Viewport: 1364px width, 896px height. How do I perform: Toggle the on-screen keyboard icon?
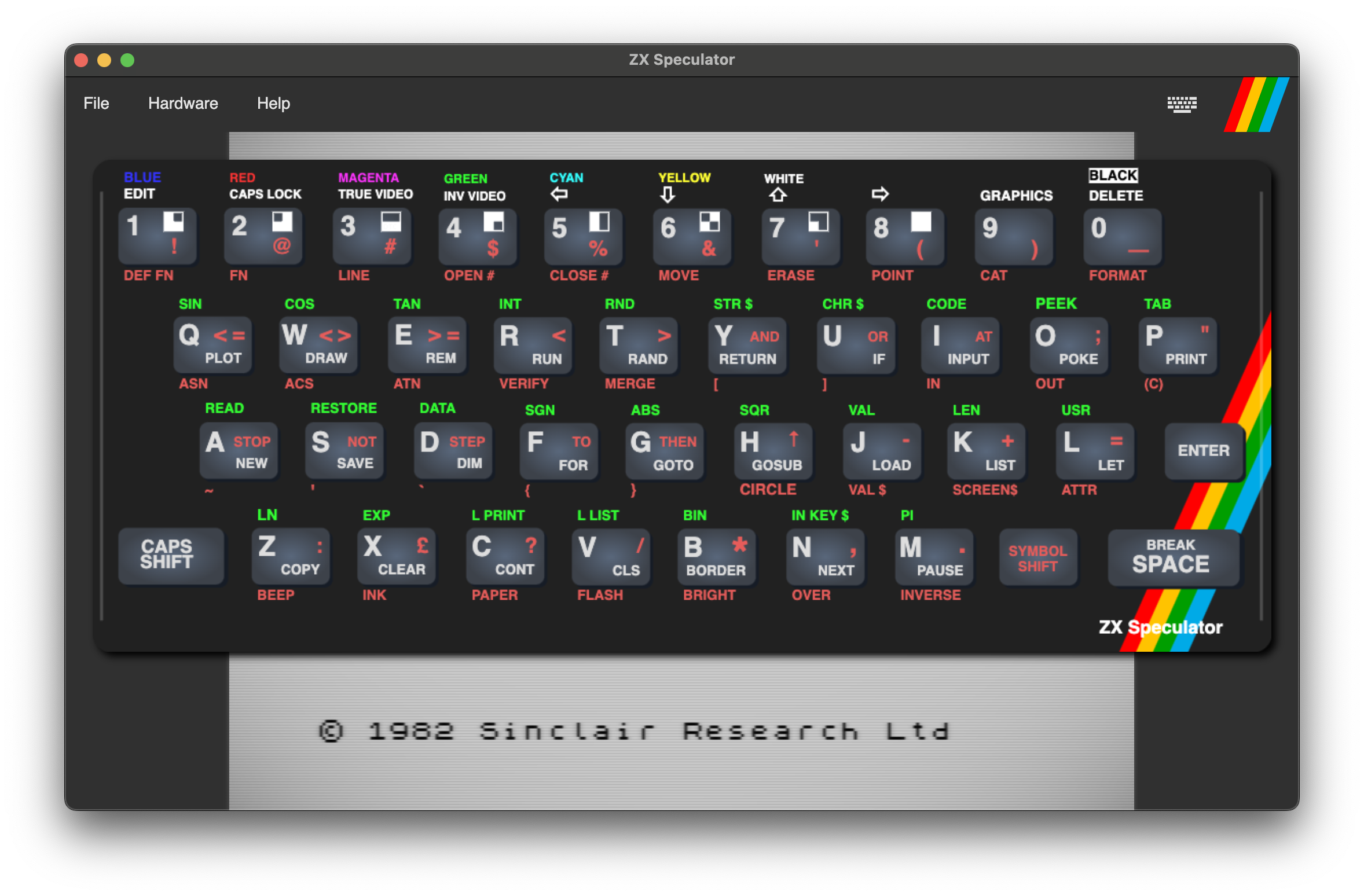pyautogui.click(x=1182, y=104)
